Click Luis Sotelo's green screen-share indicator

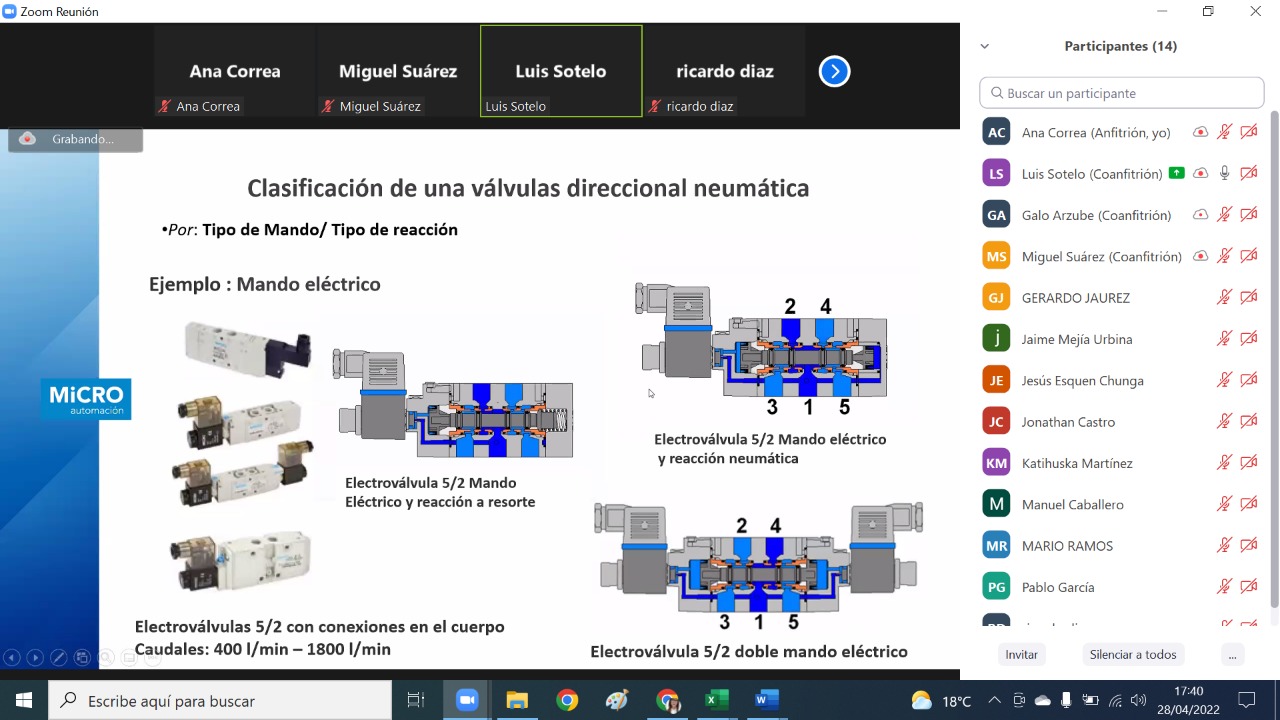[x=1177, y=174]
